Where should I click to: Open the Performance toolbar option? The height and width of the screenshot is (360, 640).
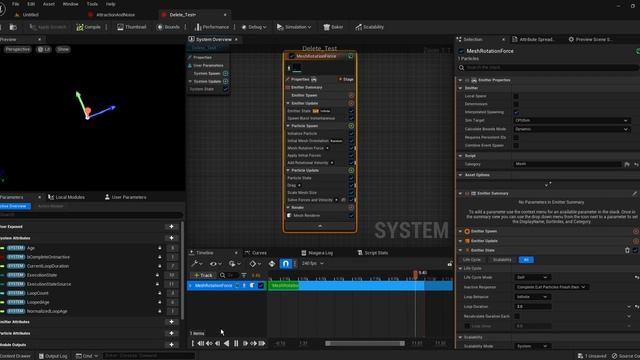[x=211, y=27]
